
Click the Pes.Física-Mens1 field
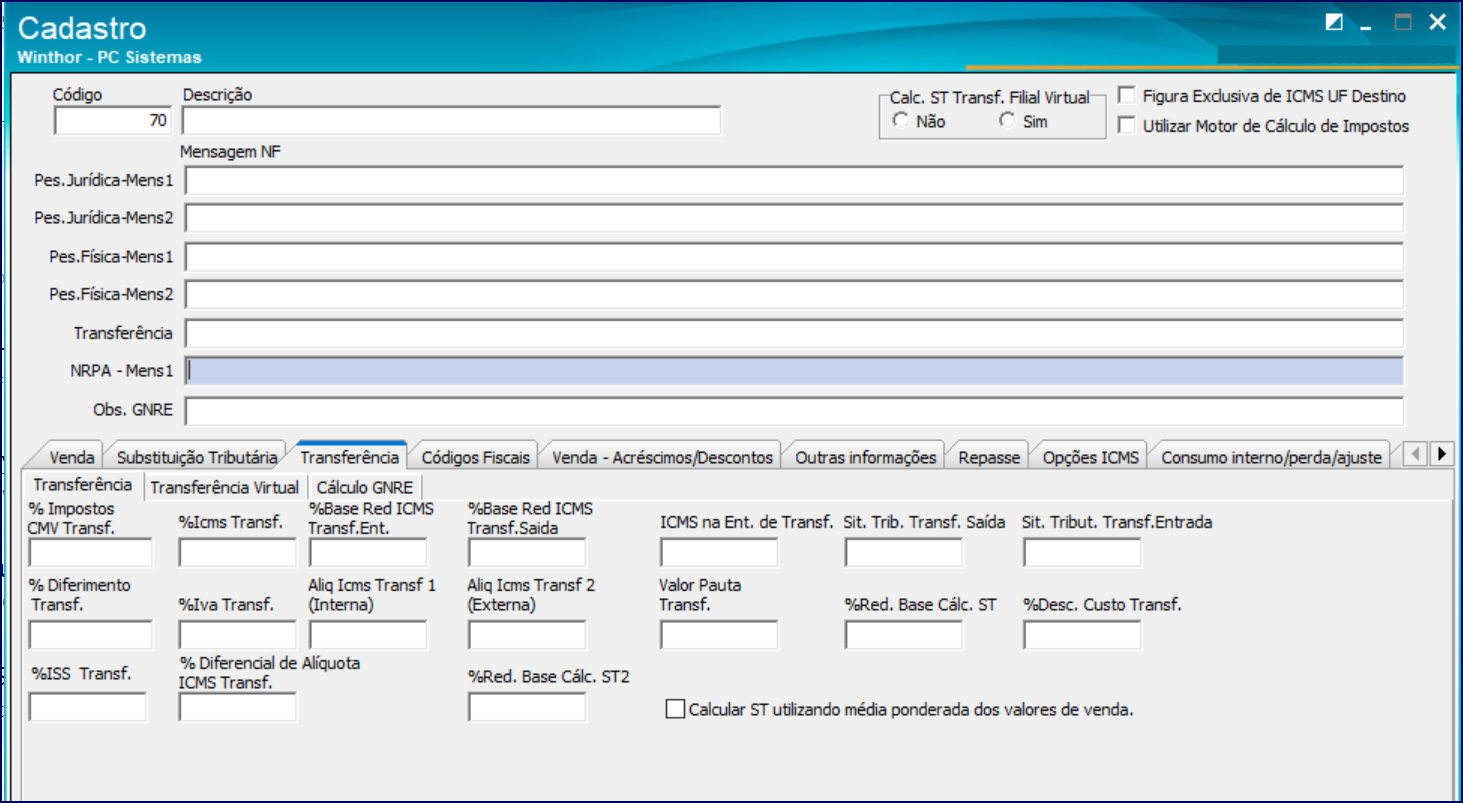[794, 257]
